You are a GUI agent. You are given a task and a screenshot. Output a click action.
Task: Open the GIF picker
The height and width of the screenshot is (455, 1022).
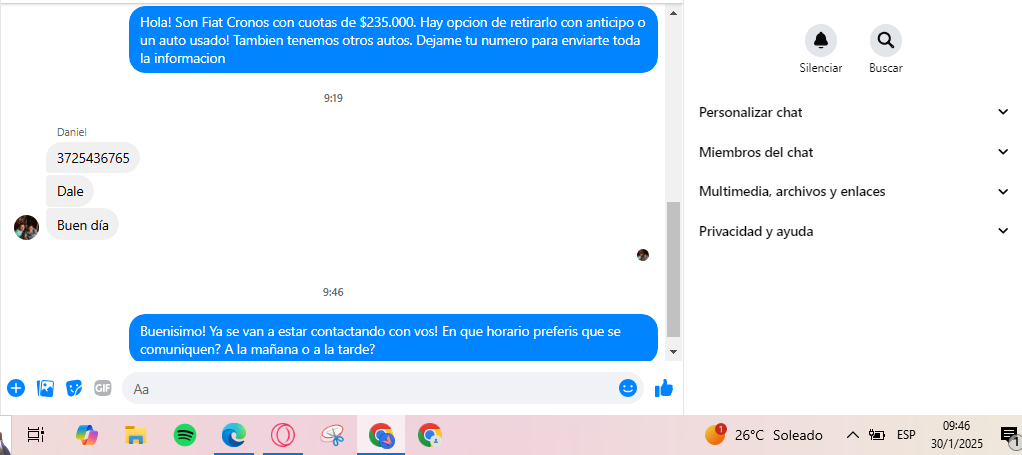tap(103, 388)
